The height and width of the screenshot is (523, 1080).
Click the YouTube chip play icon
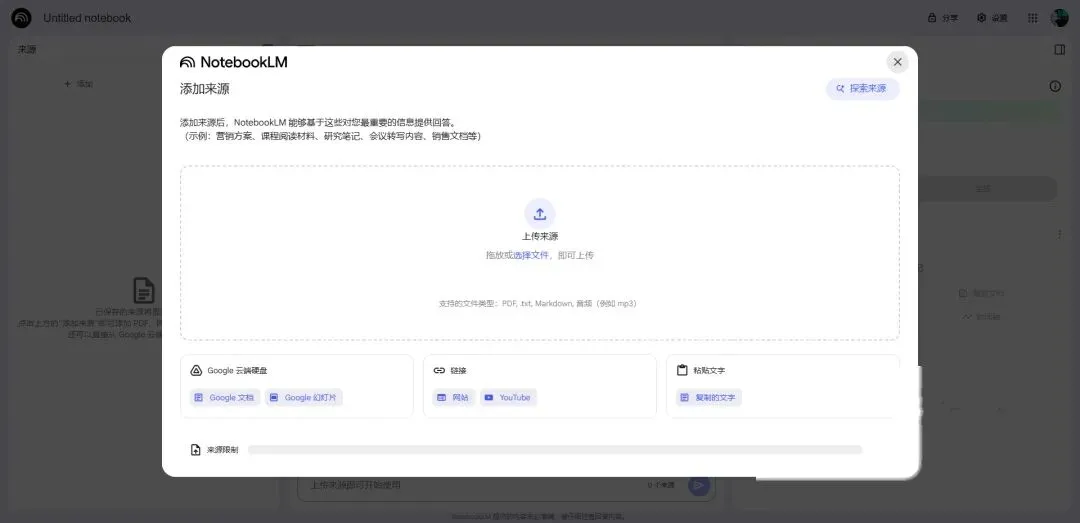click(488, 398)
